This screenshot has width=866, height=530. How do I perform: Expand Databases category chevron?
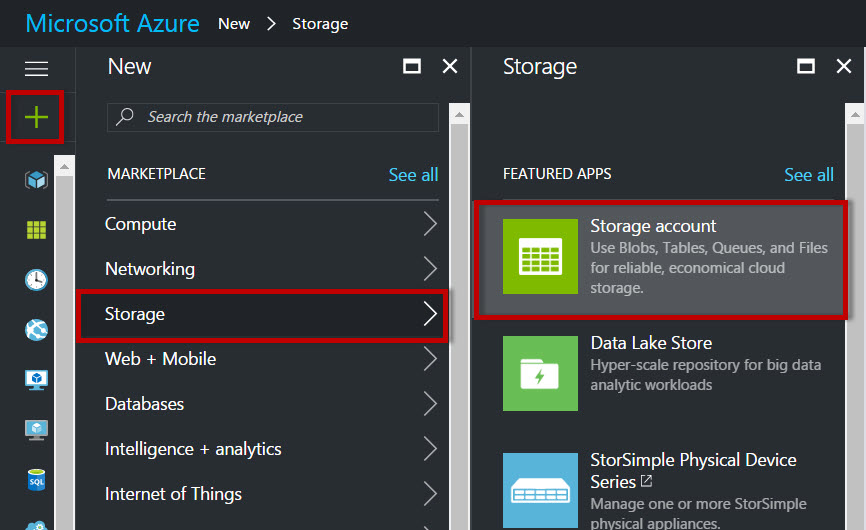pyautogui.click(x=430, y=404)
